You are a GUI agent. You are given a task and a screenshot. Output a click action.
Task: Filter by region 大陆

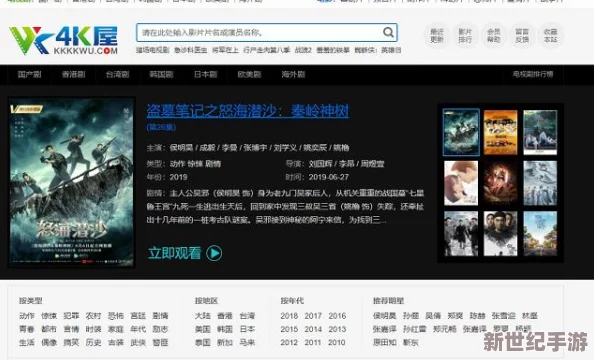pos(203,316)
